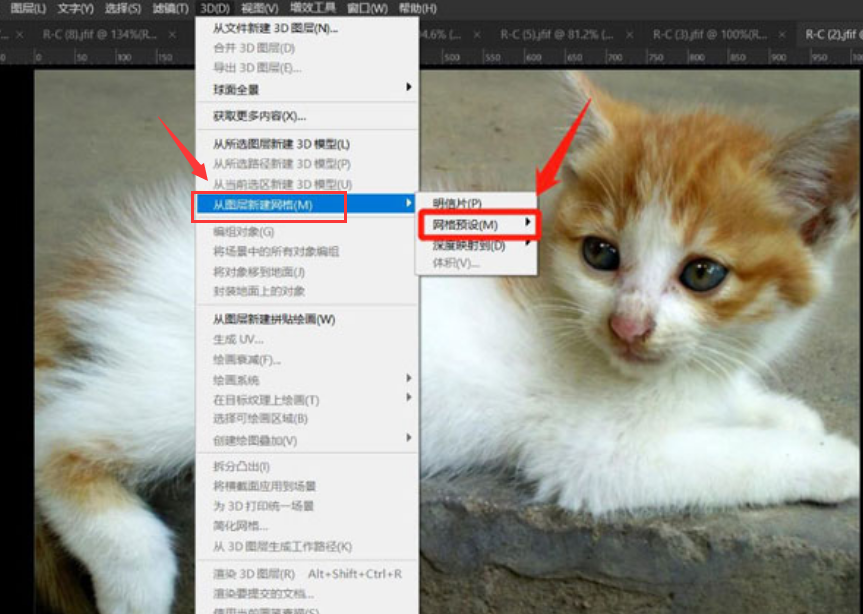Image resolution: width=863 pixels, height=614 pixels.
Task: Switch to the R-C (2).jfif document tab
Action: pos(833,35)
